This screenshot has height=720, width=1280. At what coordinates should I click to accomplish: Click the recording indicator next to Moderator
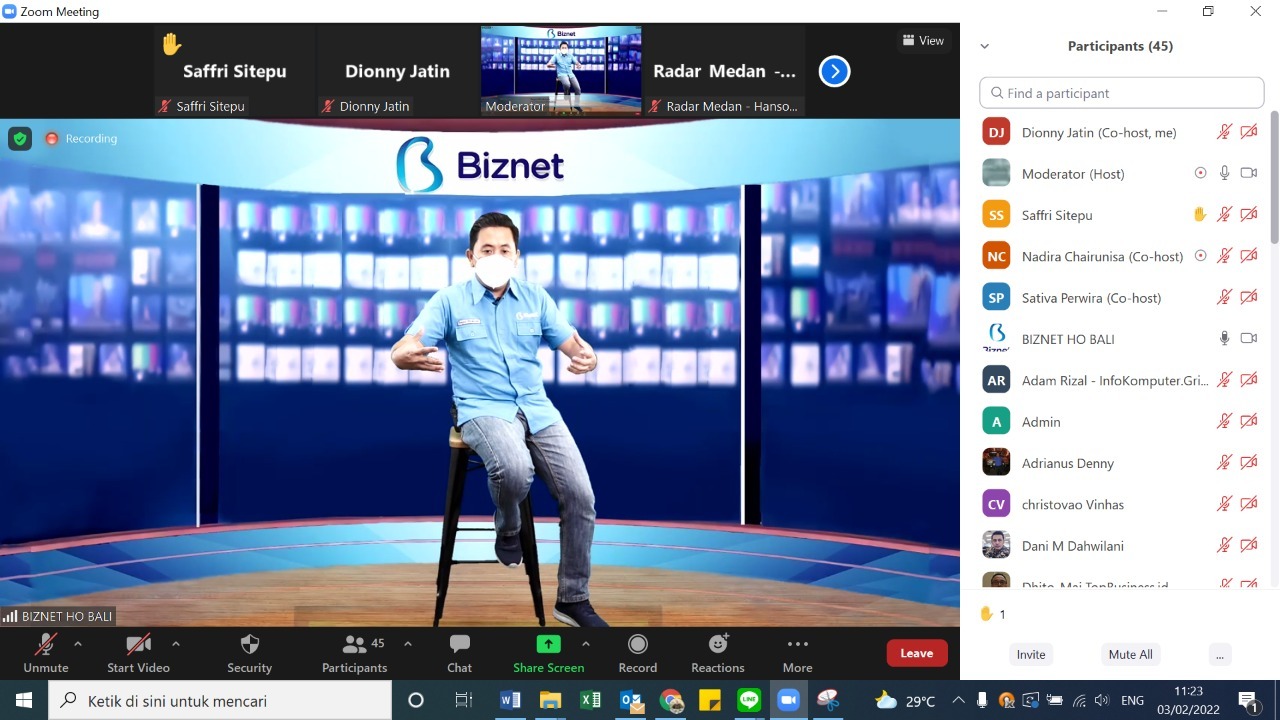pyautogui.click(x=1201, y=173)
